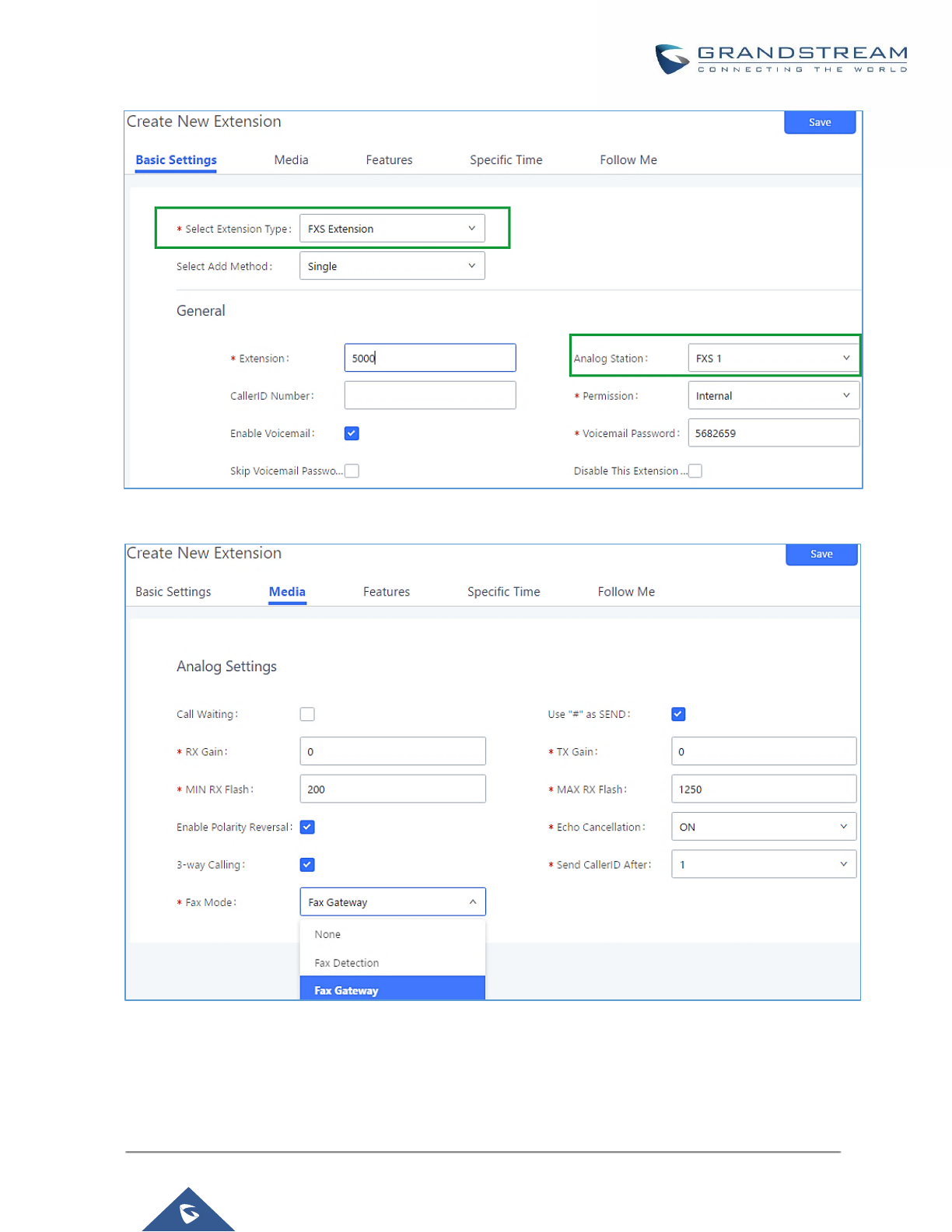Open Features tab in lower form
This screenshot has width=952, height=1232.
386,592
